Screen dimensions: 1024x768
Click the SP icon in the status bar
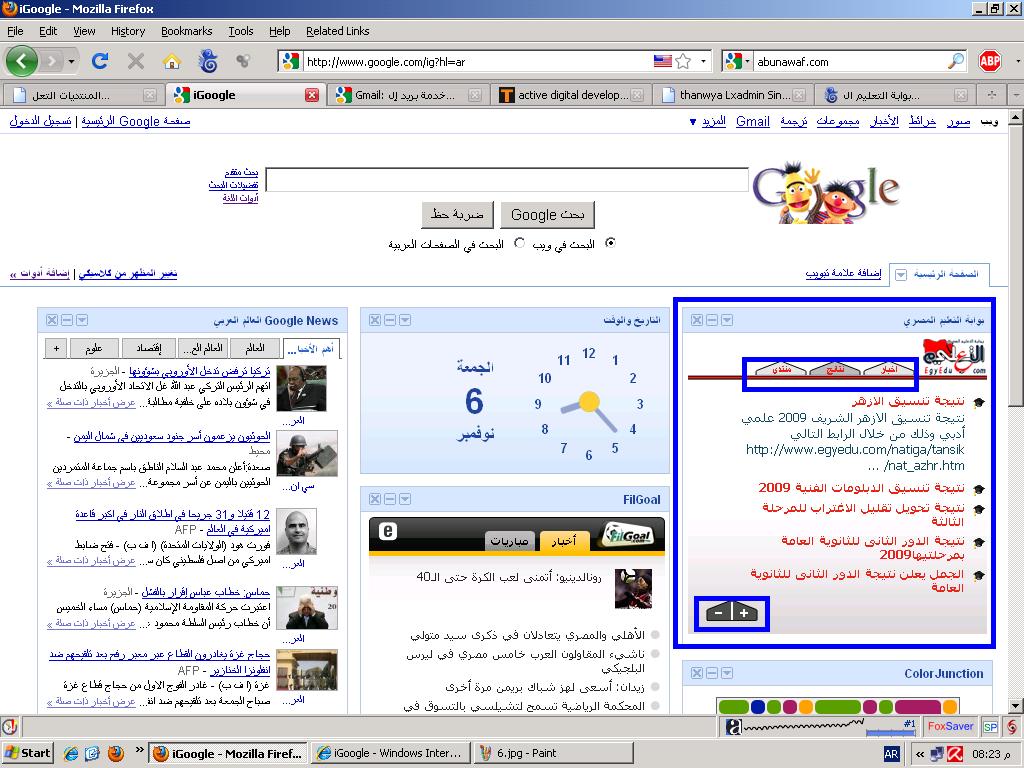[x=991, y=726]
